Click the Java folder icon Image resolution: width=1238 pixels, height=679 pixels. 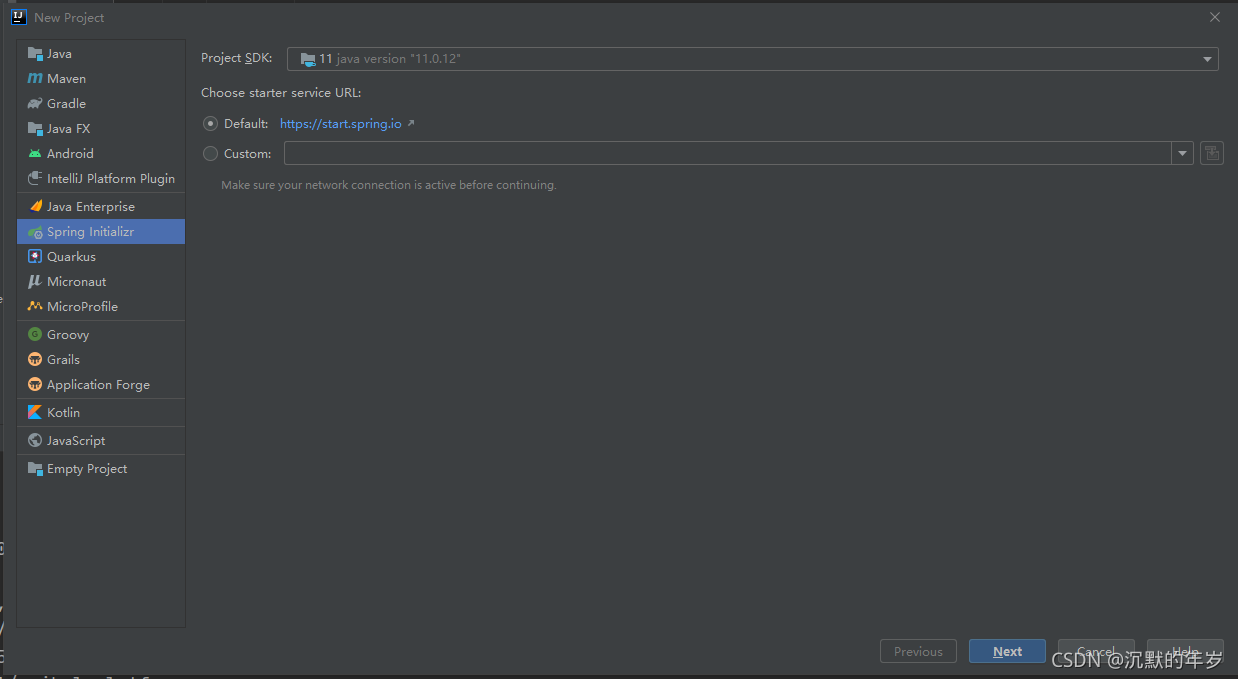35,54
